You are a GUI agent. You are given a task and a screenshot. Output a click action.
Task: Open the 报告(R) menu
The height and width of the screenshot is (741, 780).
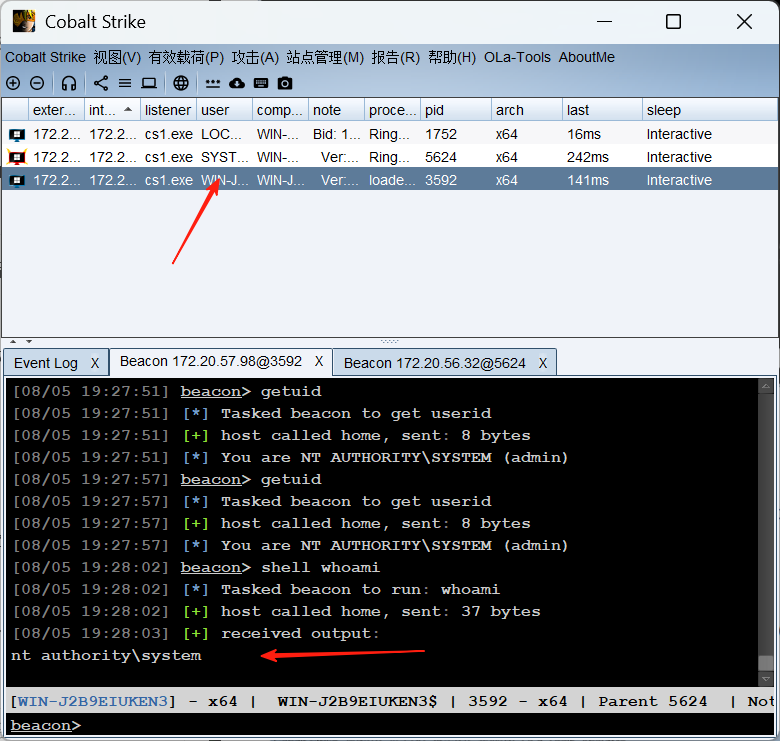pos(396,57)
